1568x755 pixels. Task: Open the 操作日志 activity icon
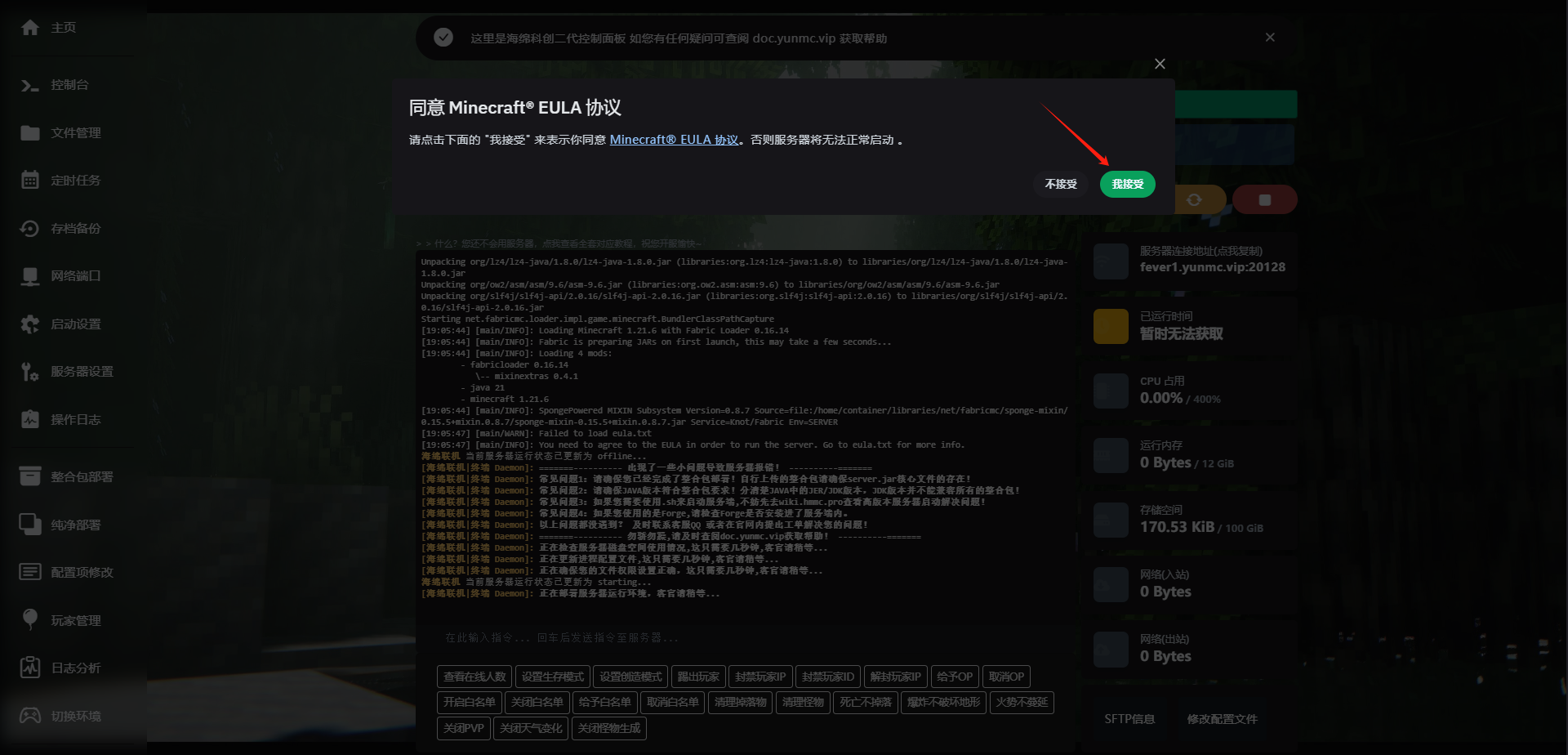point(30,419)
